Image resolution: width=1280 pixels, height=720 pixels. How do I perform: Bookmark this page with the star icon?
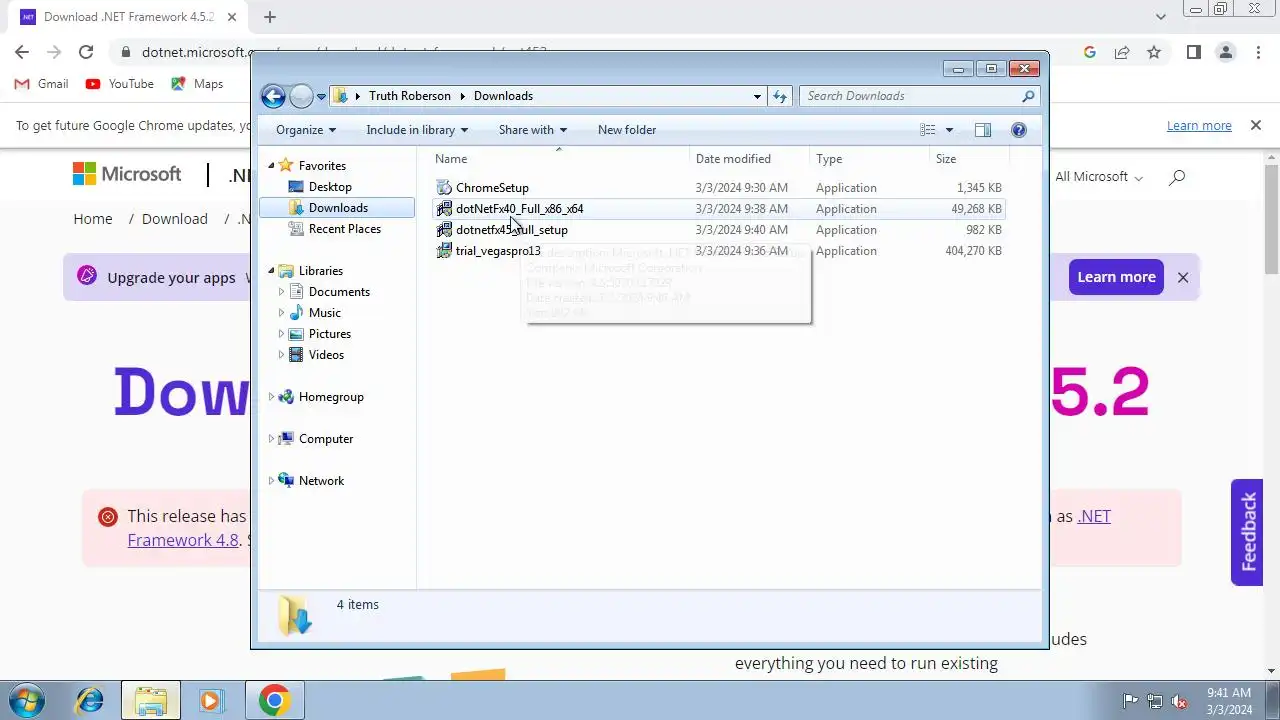tap(1154, 52)
